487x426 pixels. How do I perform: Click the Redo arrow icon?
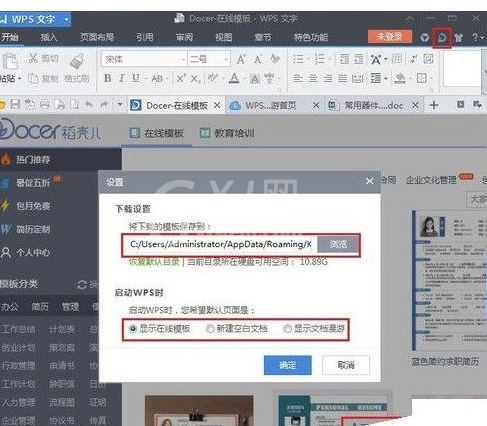pyautogui.click(x=104, y=105)
